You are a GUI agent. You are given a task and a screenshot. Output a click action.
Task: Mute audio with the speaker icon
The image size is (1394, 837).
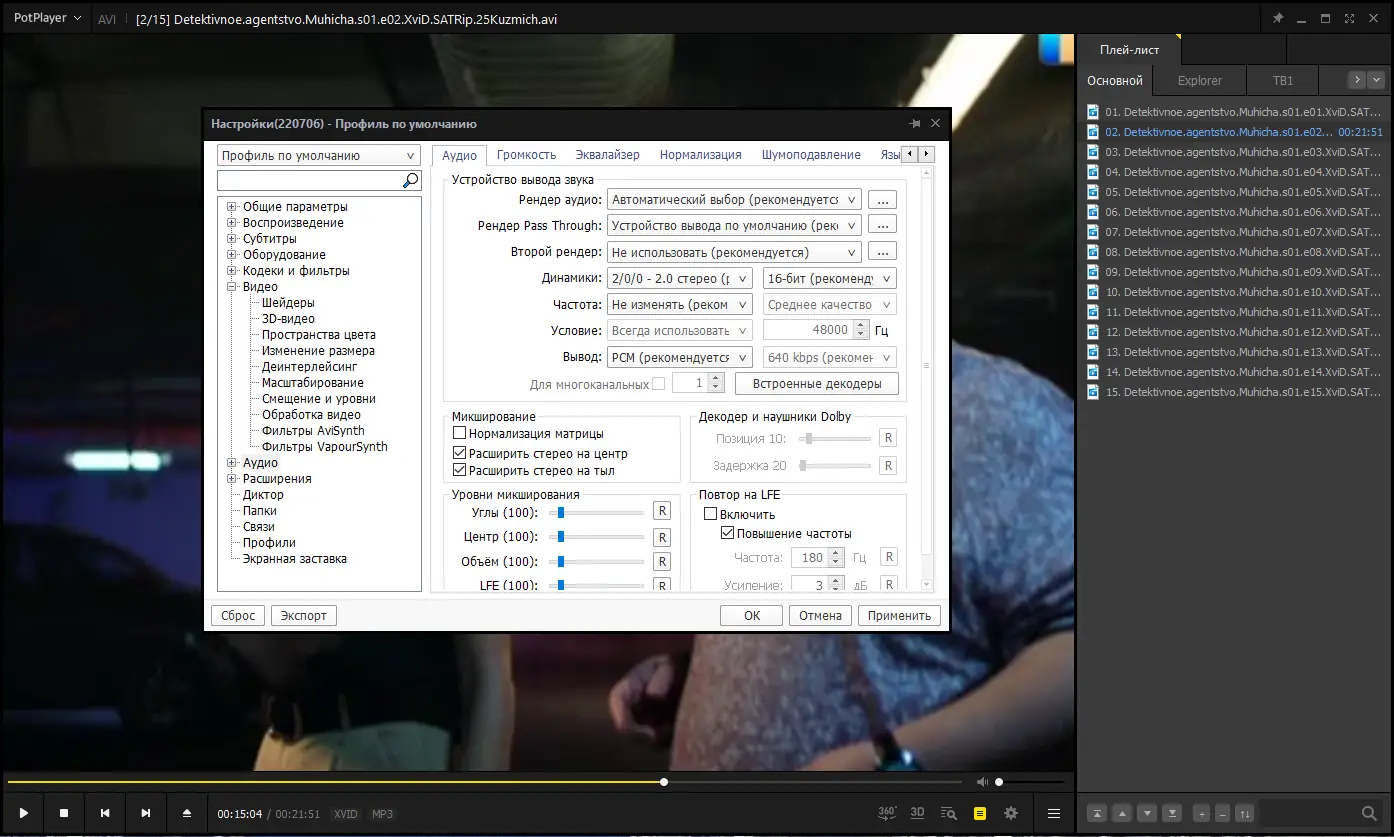pos(983,782)
